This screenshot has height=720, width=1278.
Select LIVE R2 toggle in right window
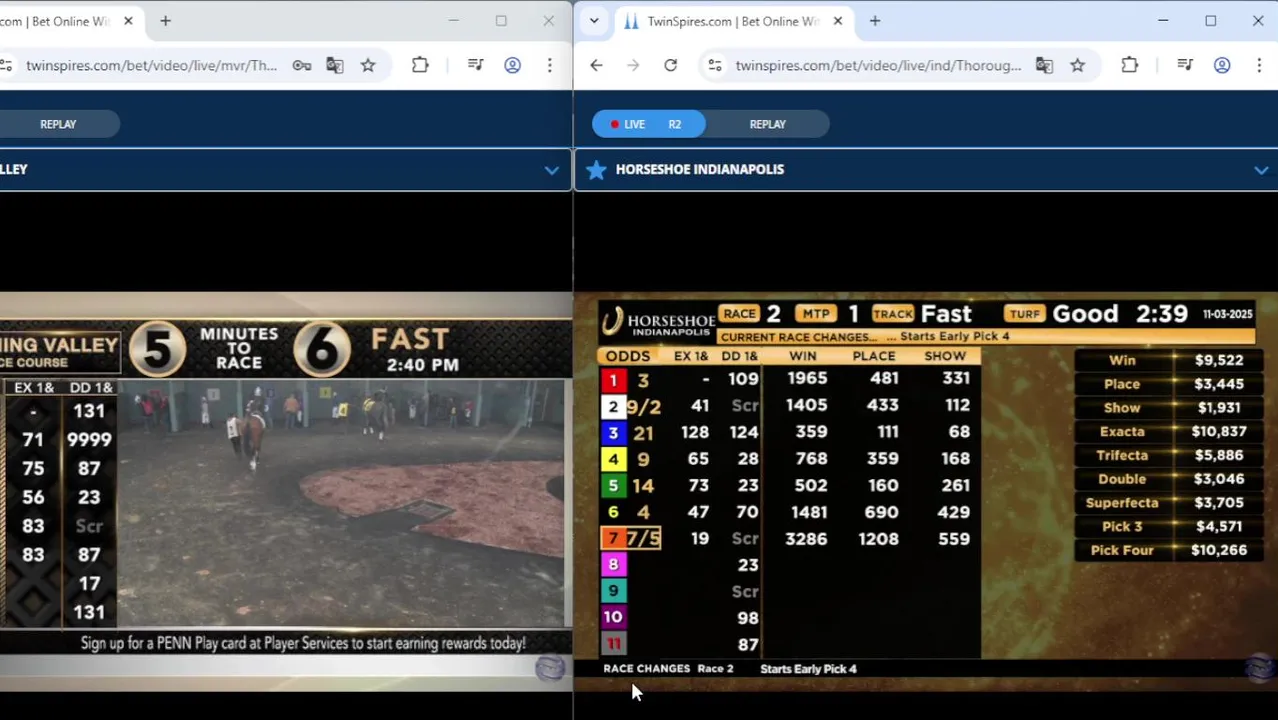tap(648, 124)
